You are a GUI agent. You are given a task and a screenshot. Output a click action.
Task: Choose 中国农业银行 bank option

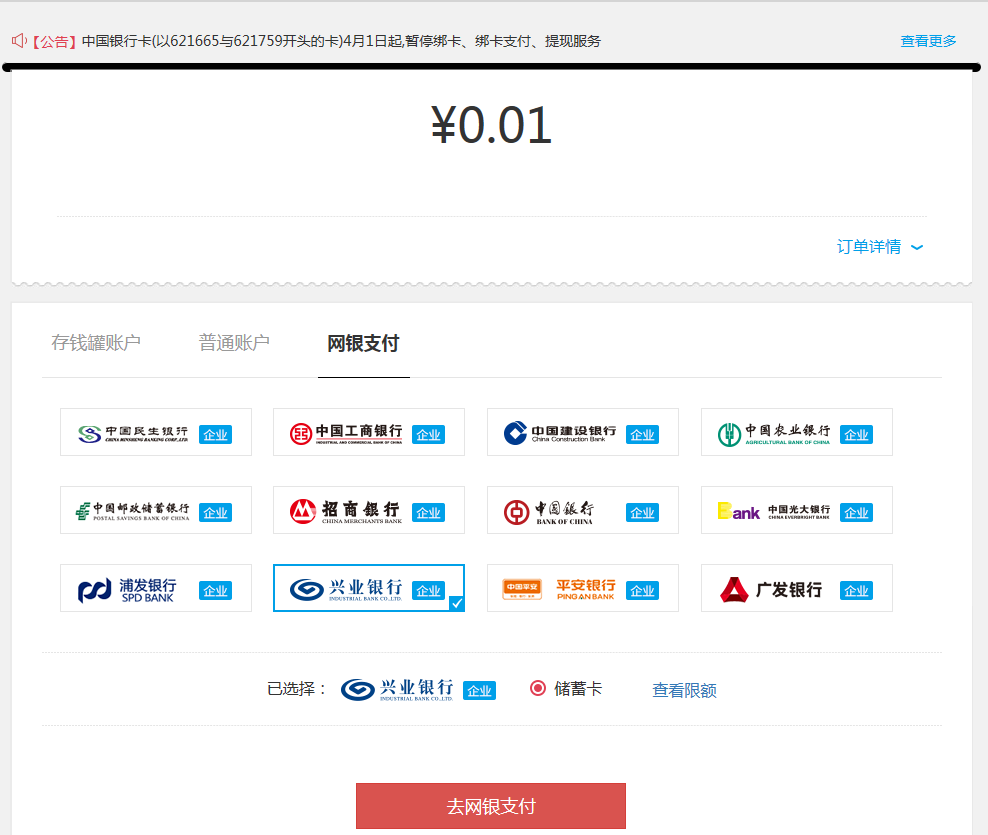tap(796, 432)
